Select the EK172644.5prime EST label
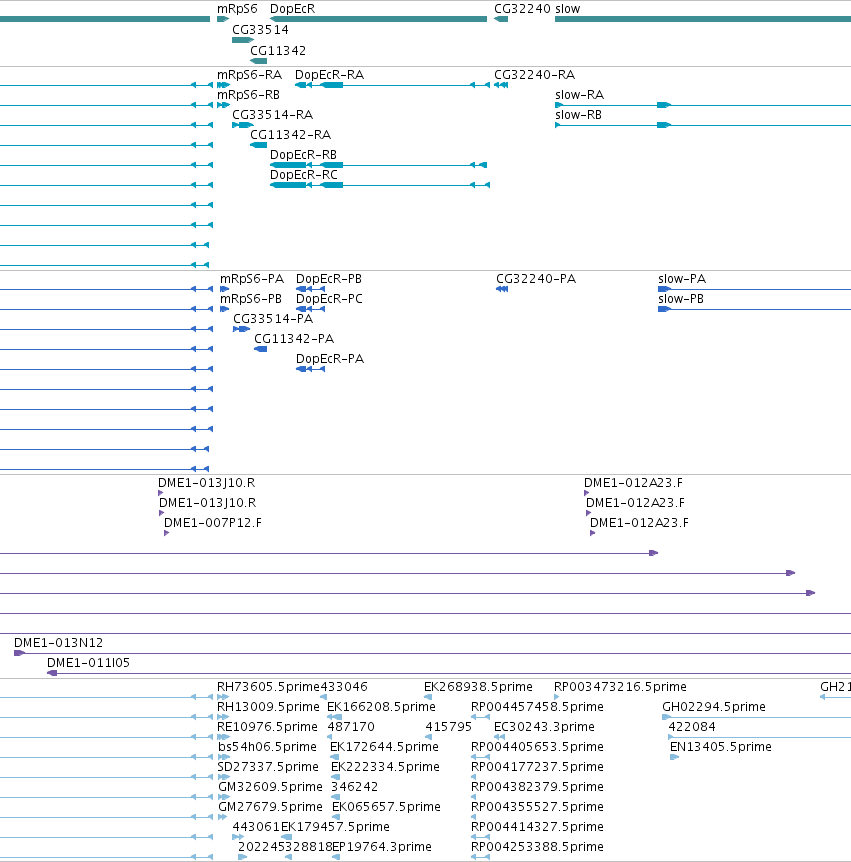This screenshot has height=862, width=851. click(x=384, y=747)
